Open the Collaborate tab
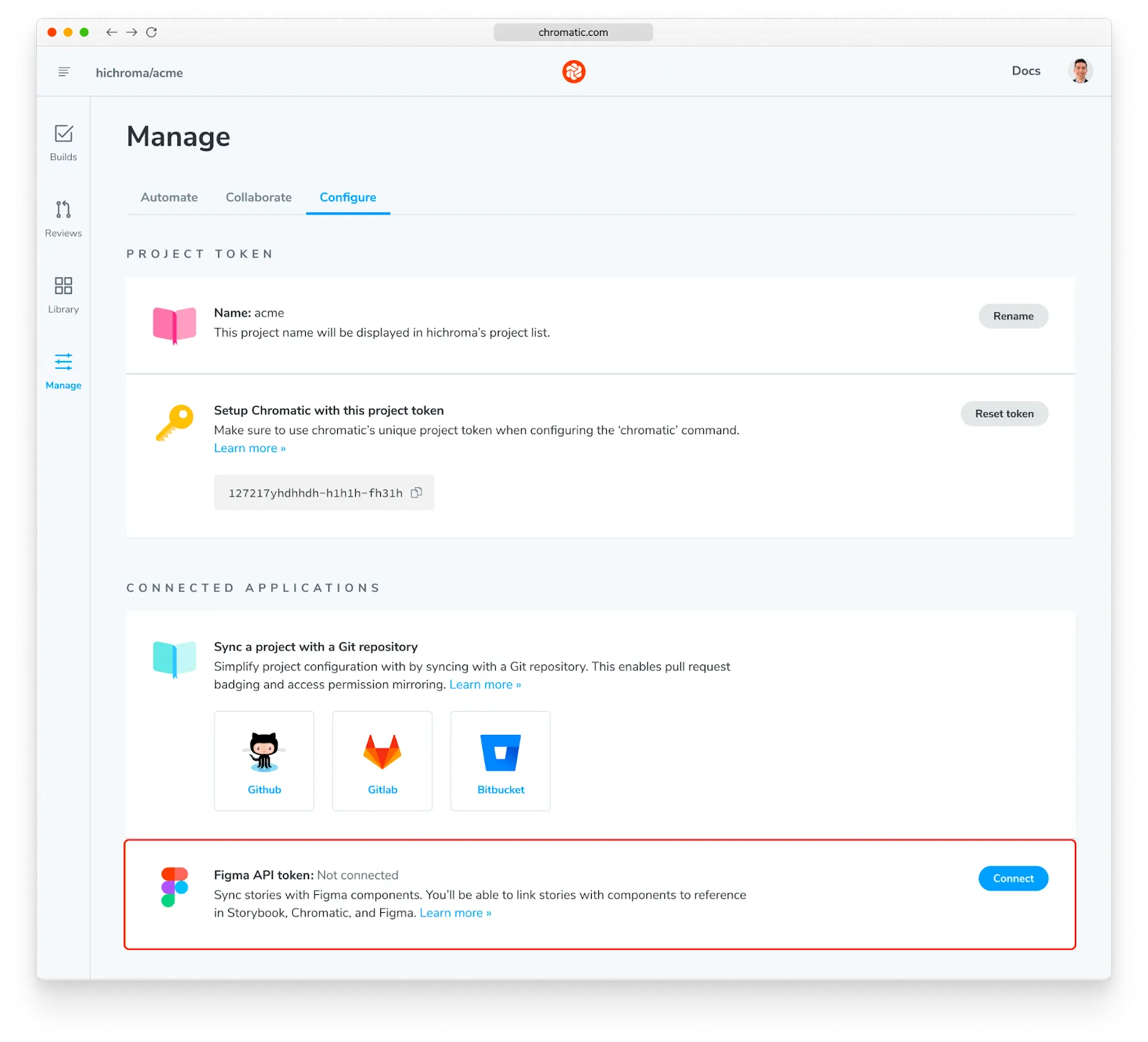This screenshot has width=1148, height=1042. click(258, 197)
